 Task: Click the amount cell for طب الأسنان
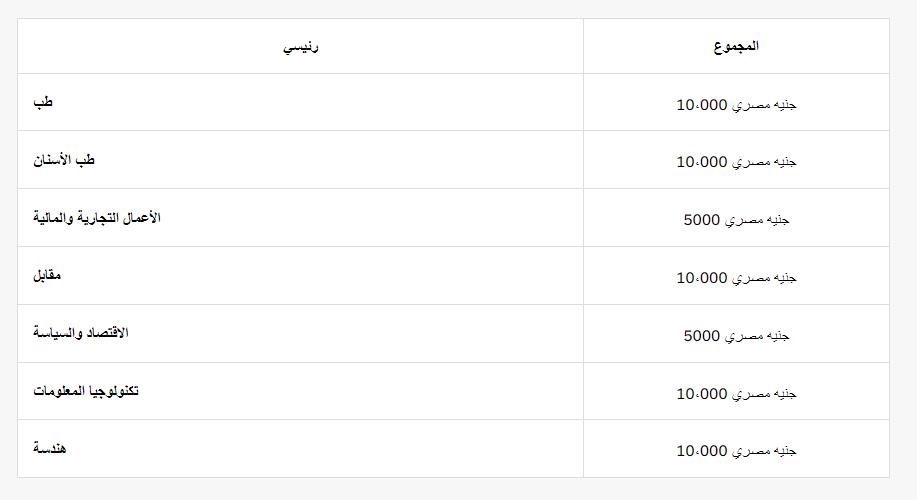click(736, 161)
